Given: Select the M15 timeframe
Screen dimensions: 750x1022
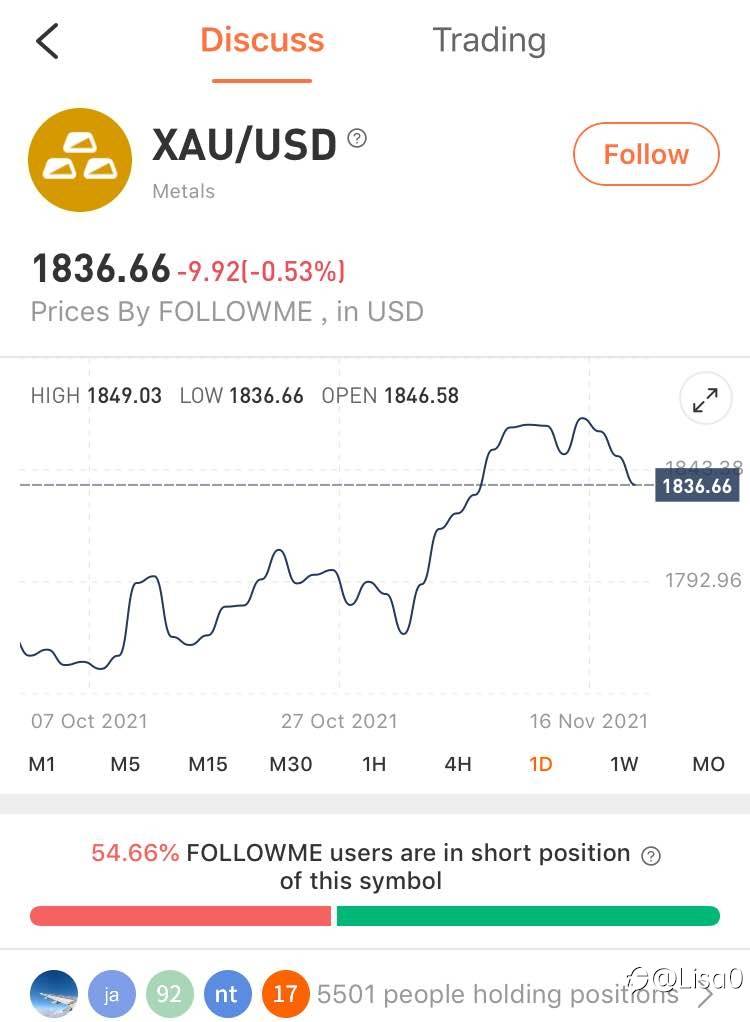Looking at the screenshot, I should click(x=208, y=764).
